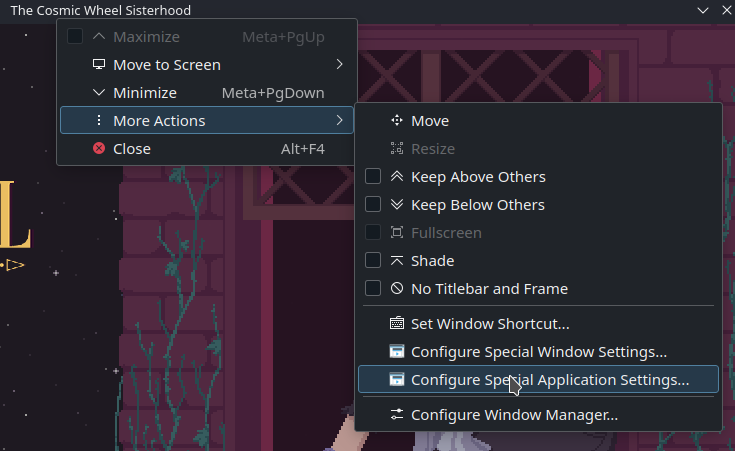The width and height of the screenshot is (735, 451).
Task: Click the Shade icon
Action: (397, 261)
